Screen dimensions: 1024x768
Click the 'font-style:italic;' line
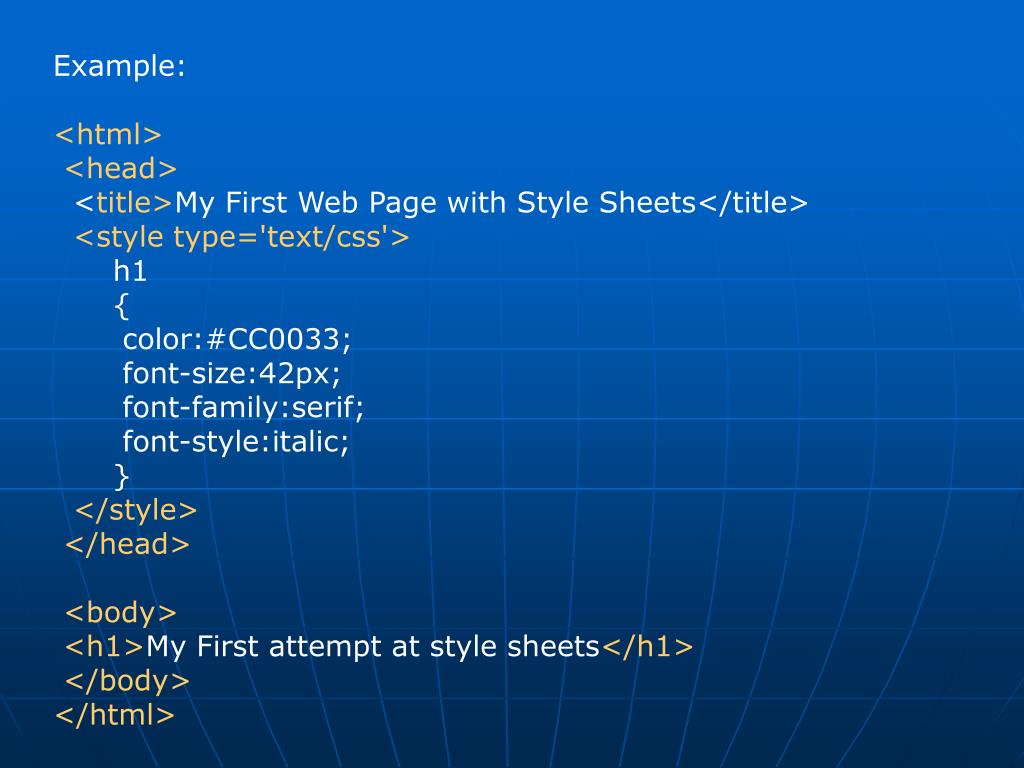[x=236, y=441]
